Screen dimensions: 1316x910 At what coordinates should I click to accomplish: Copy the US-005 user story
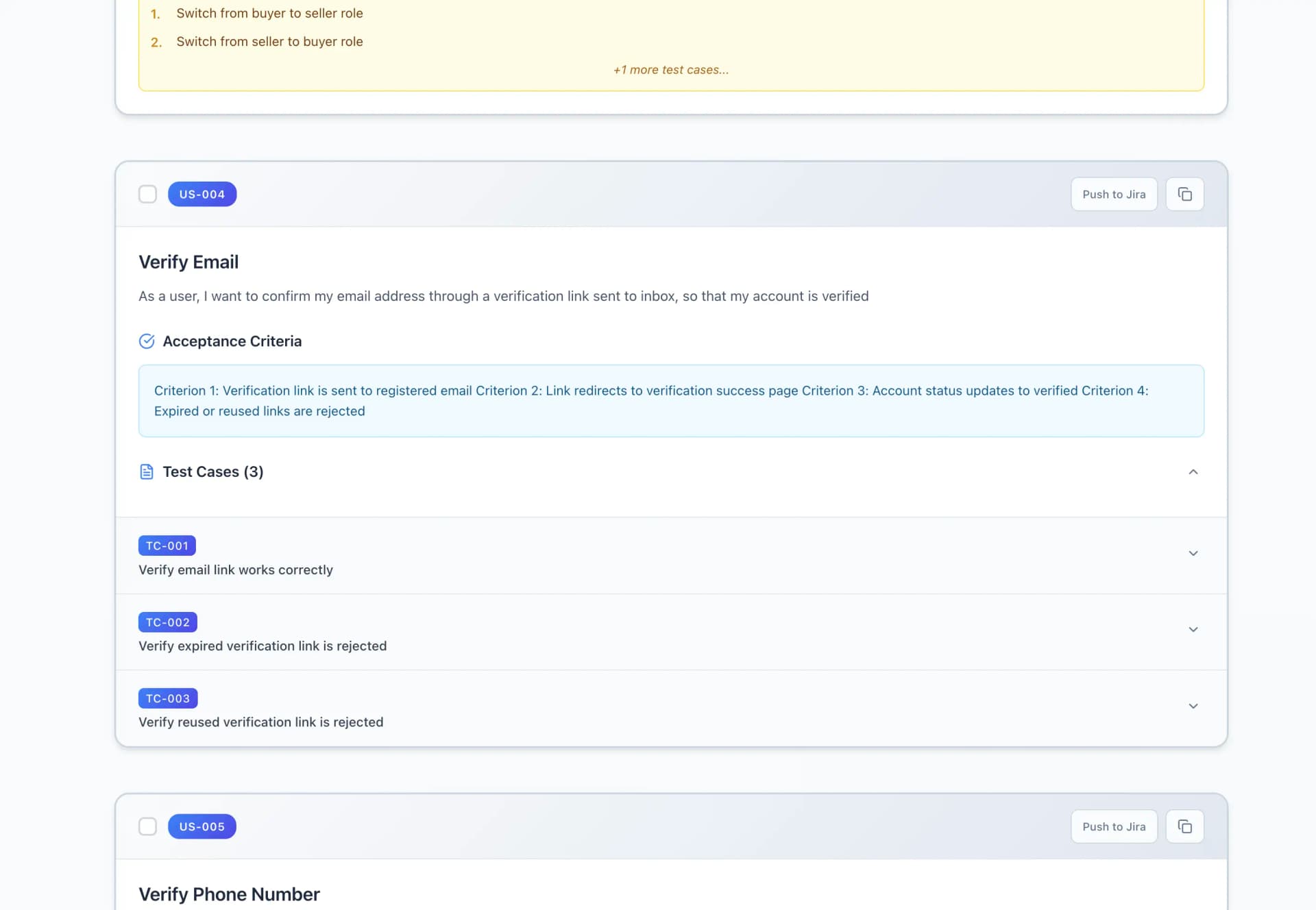1184,826
